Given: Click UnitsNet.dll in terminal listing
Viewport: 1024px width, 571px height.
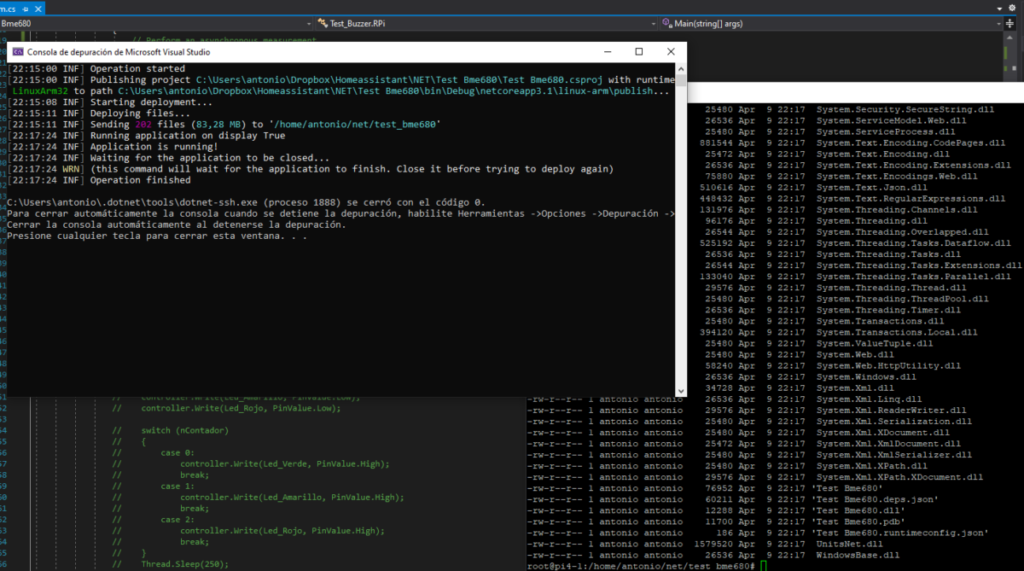Looking at the screenshot, I should 849,544.
